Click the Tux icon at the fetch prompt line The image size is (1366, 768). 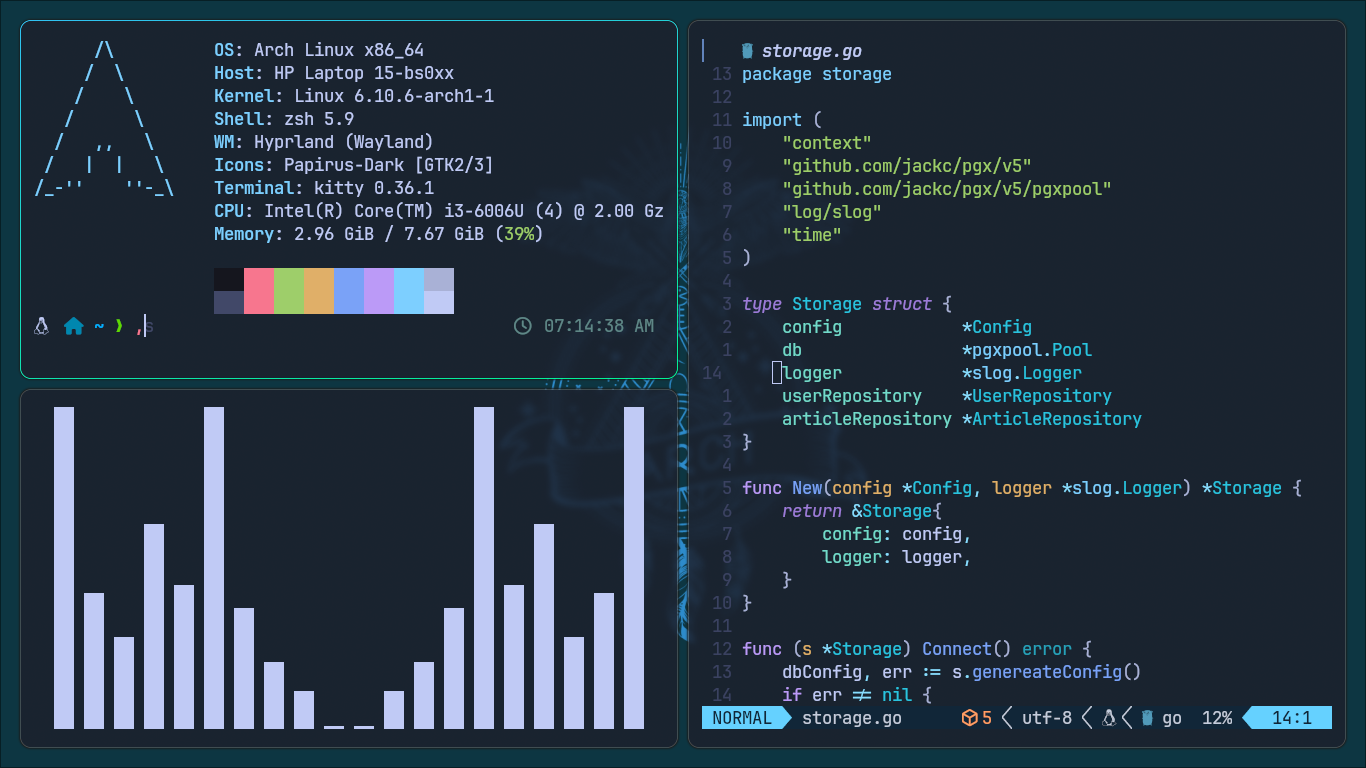(40, 326)
